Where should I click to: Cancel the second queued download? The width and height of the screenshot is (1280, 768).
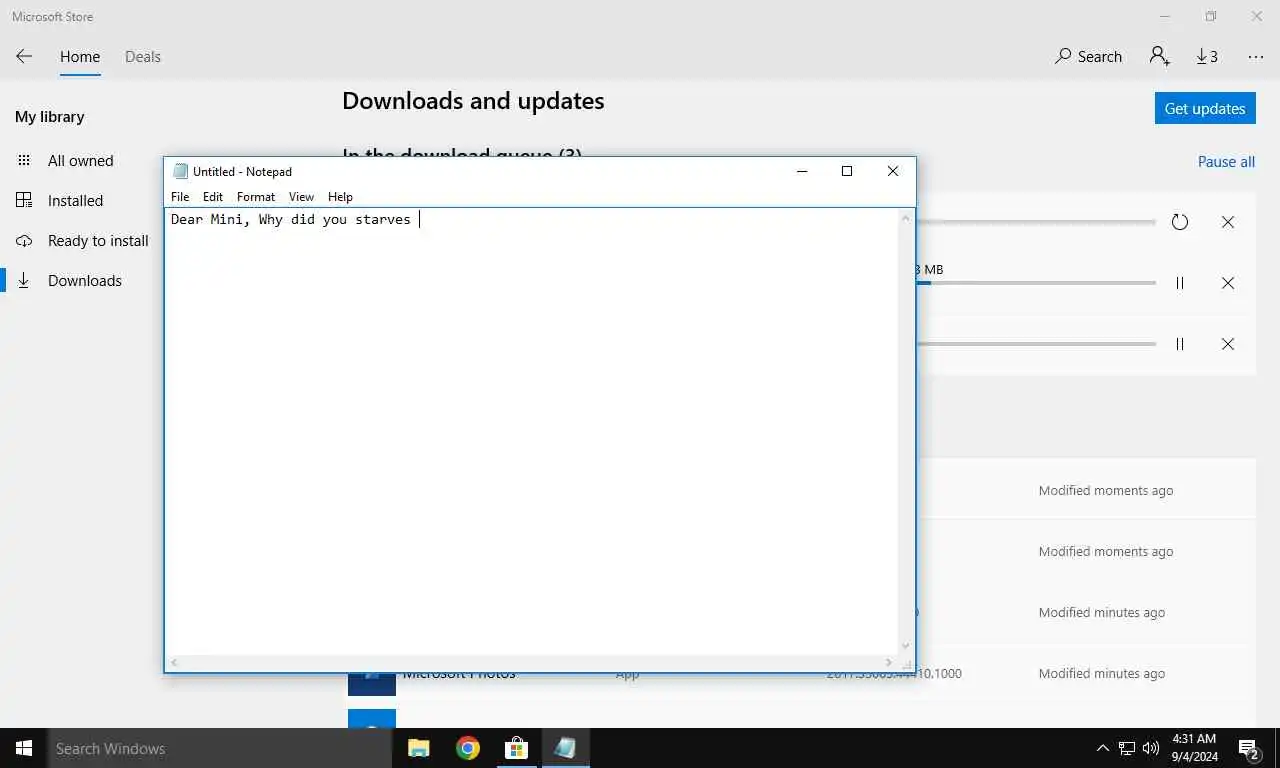[1228, 283]
